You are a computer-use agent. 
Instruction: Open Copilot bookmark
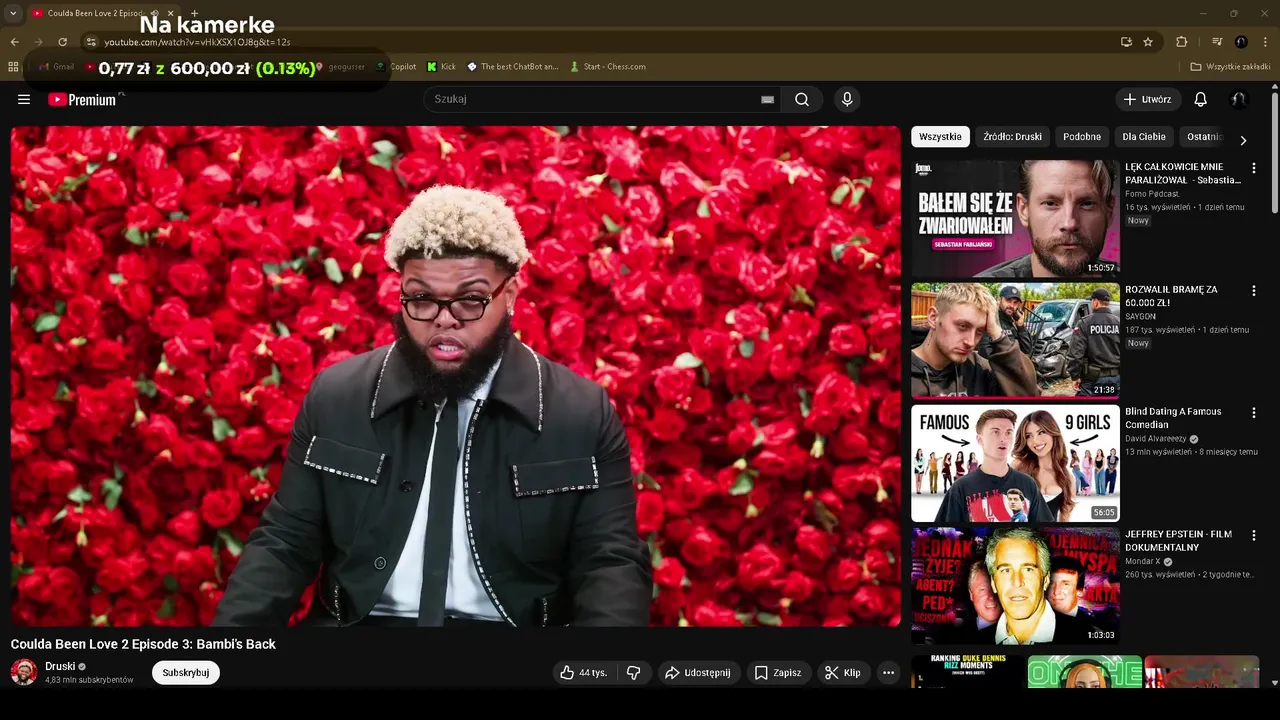pos(396,67)
